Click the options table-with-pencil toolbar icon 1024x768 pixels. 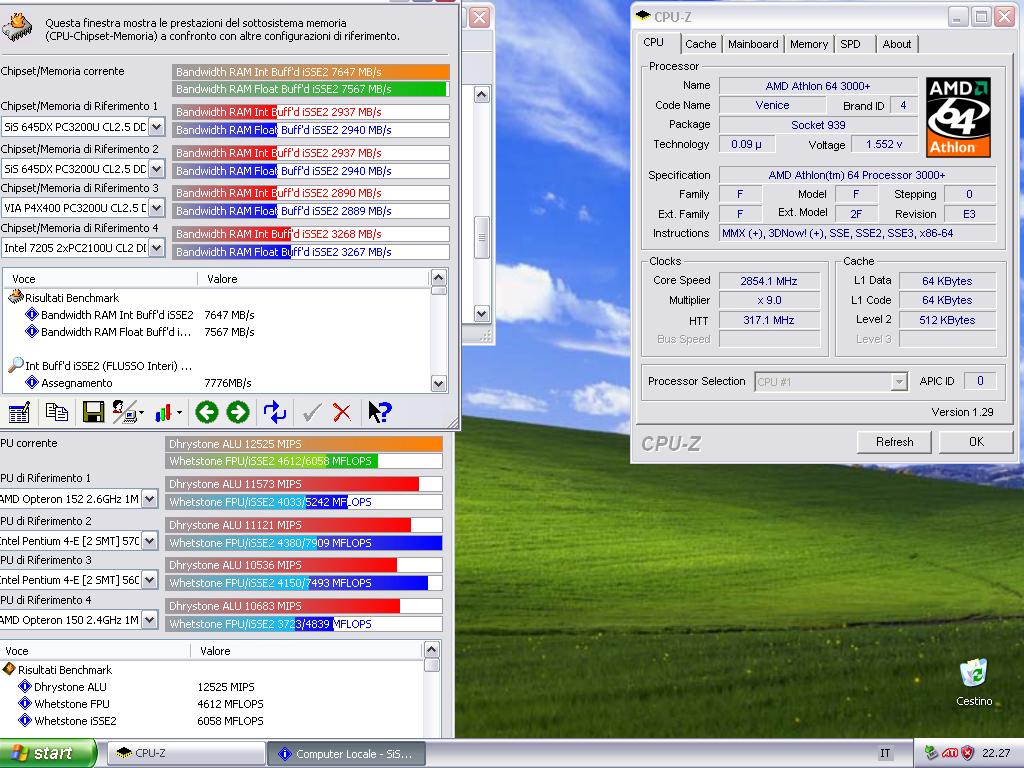pyautogui.click(x=19, y=412)
